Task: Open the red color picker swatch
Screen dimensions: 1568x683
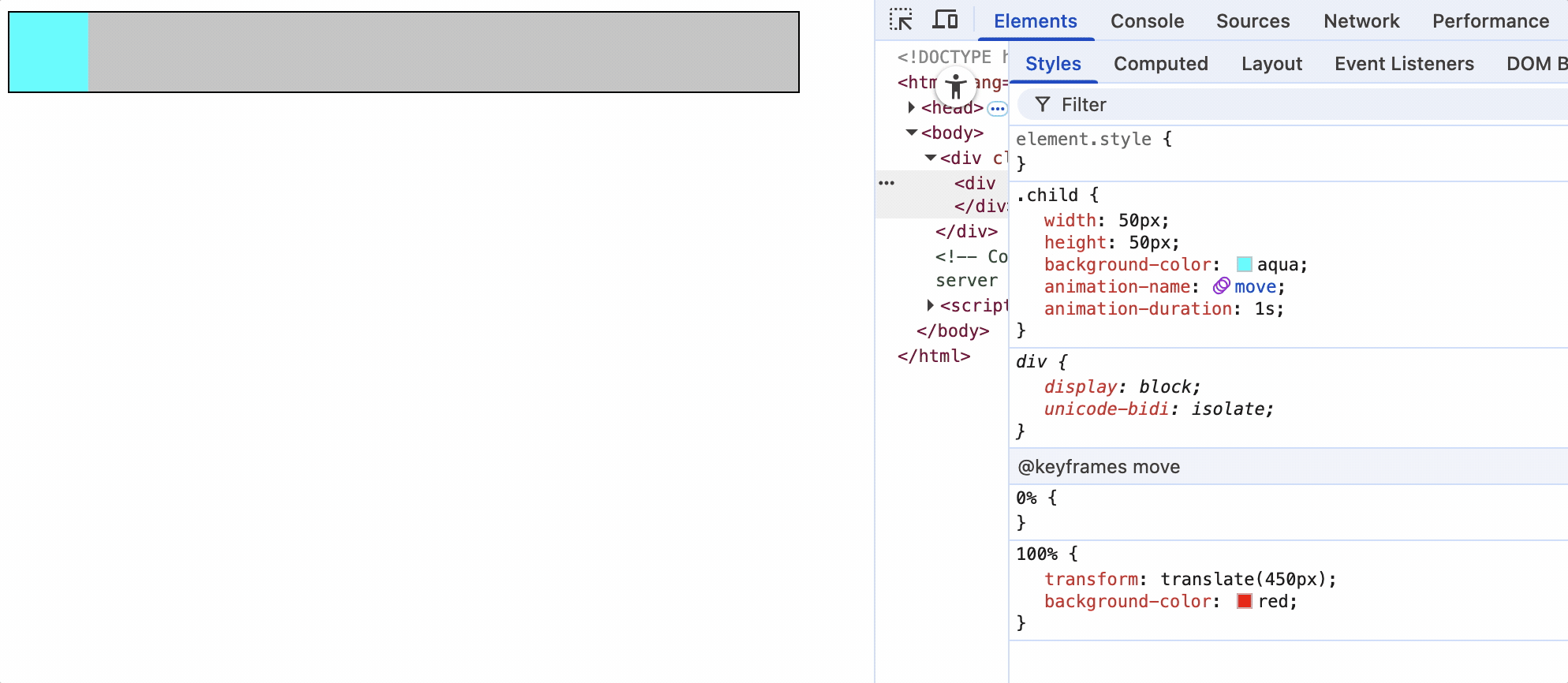Action: tap(1245, 601)
